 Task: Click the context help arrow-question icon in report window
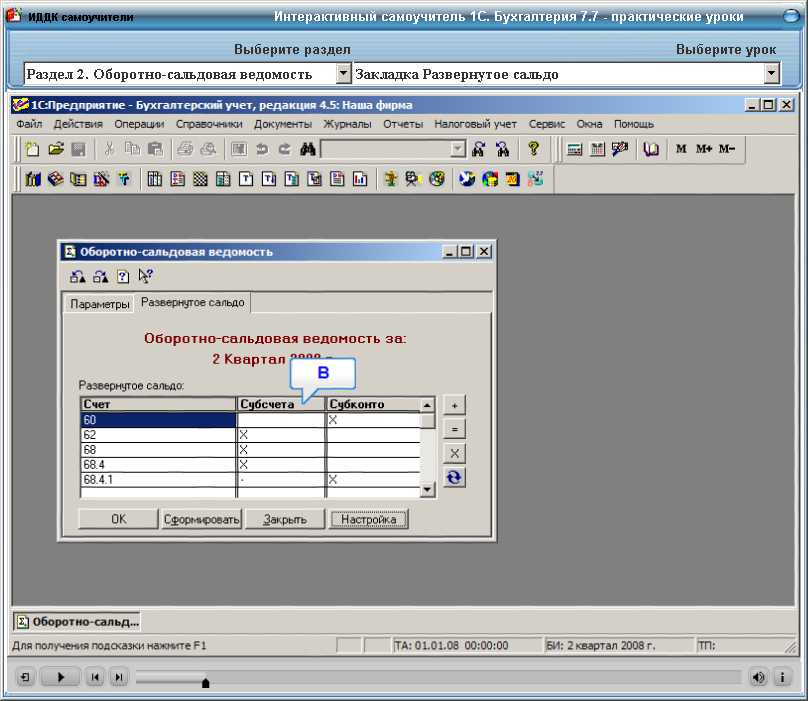click(x=145, y=276)
